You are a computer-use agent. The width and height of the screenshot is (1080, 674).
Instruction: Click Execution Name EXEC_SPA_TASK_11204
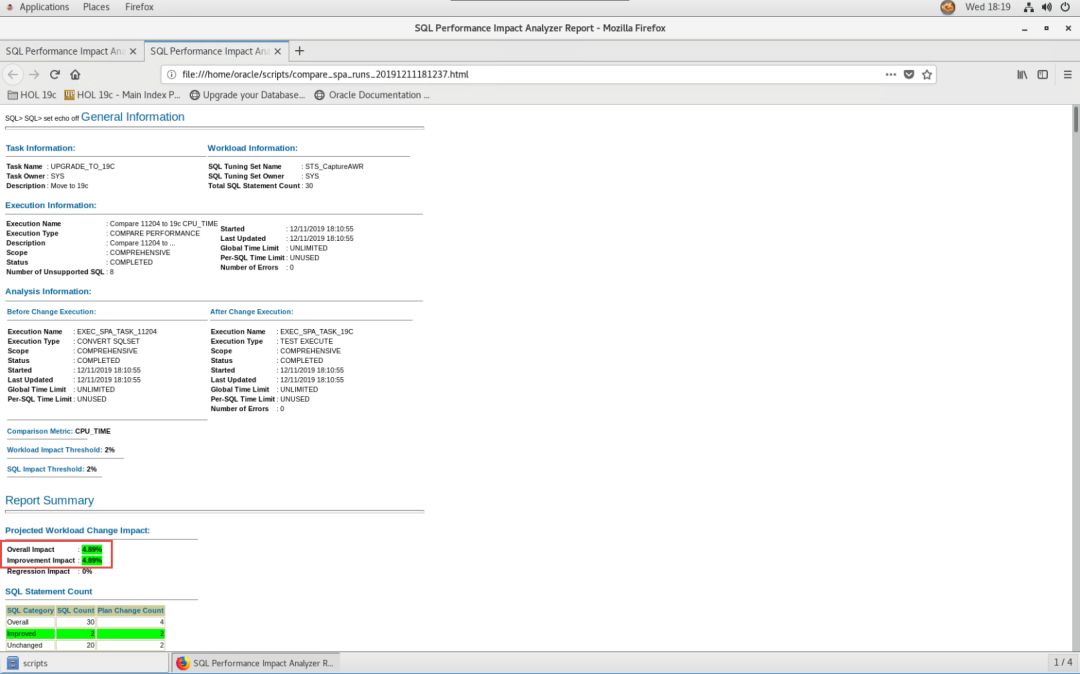pos(116,332)
